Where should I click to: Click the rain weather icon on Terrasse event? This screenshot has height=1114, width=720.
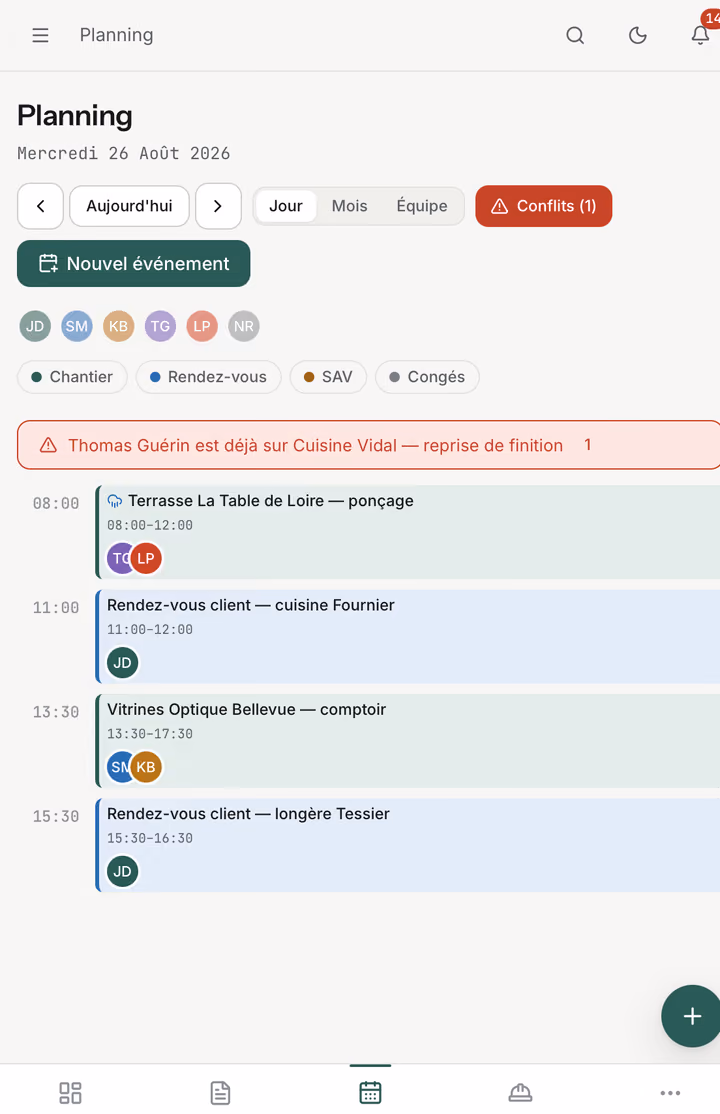[114, 501]
